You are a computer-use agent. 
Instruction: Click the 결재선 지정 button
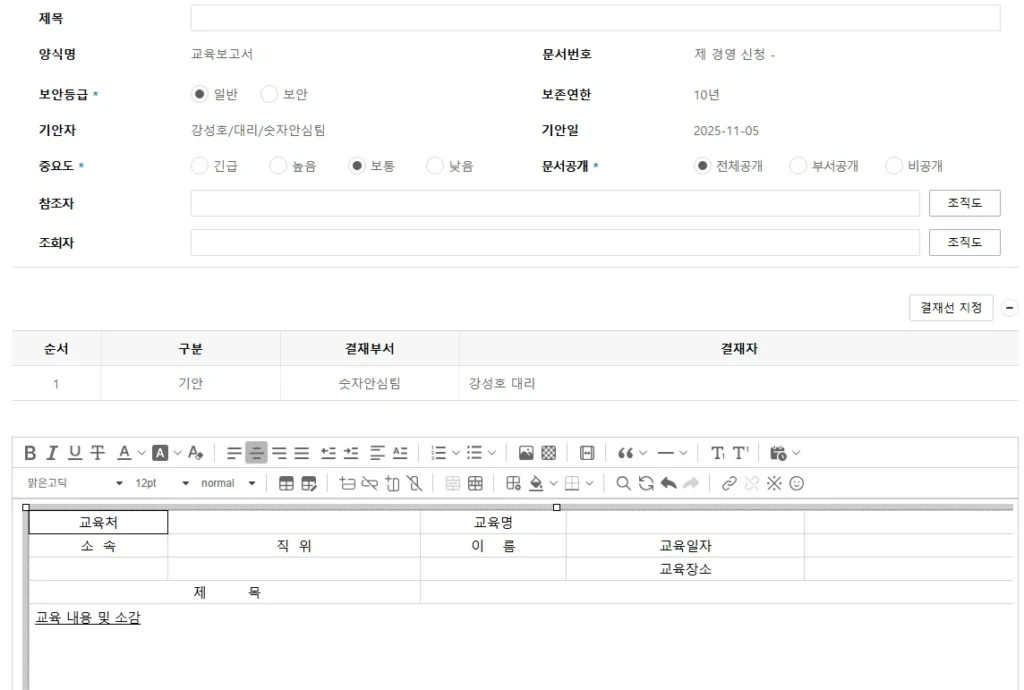pyautogui.click(x=951, y=308)
